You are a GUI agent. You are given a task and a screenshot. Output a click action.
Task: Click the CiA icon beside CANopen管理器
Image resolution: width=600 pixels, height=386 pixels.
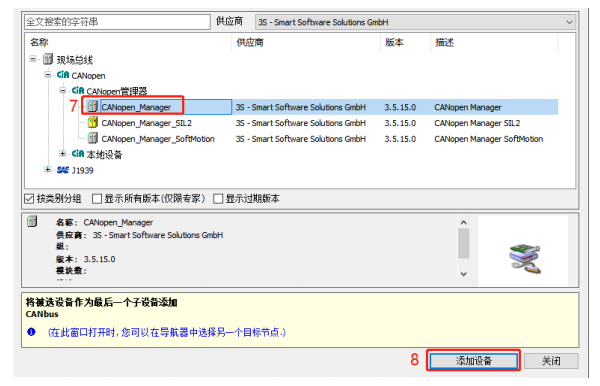pyautogui.click(x=78, y=91)
